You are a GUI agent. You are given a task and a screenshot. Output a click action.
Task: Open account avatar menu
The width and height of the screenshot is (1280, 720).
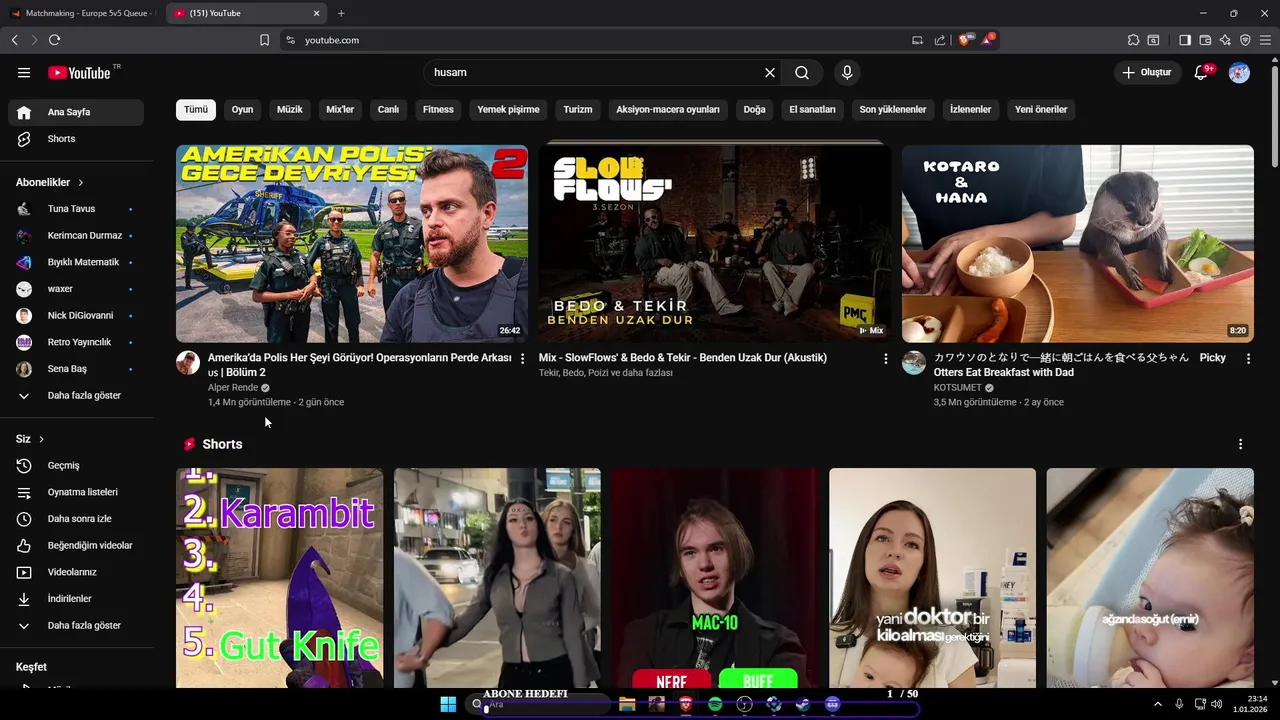(1239, 73)
